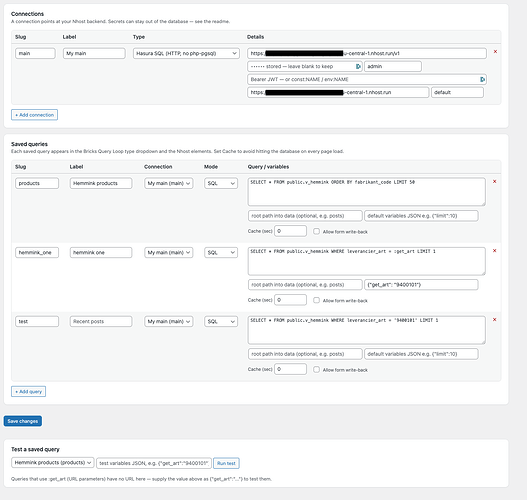
Task: Delete the main connection with the red X
Action: pyautogui.click(x=495, y=52)
